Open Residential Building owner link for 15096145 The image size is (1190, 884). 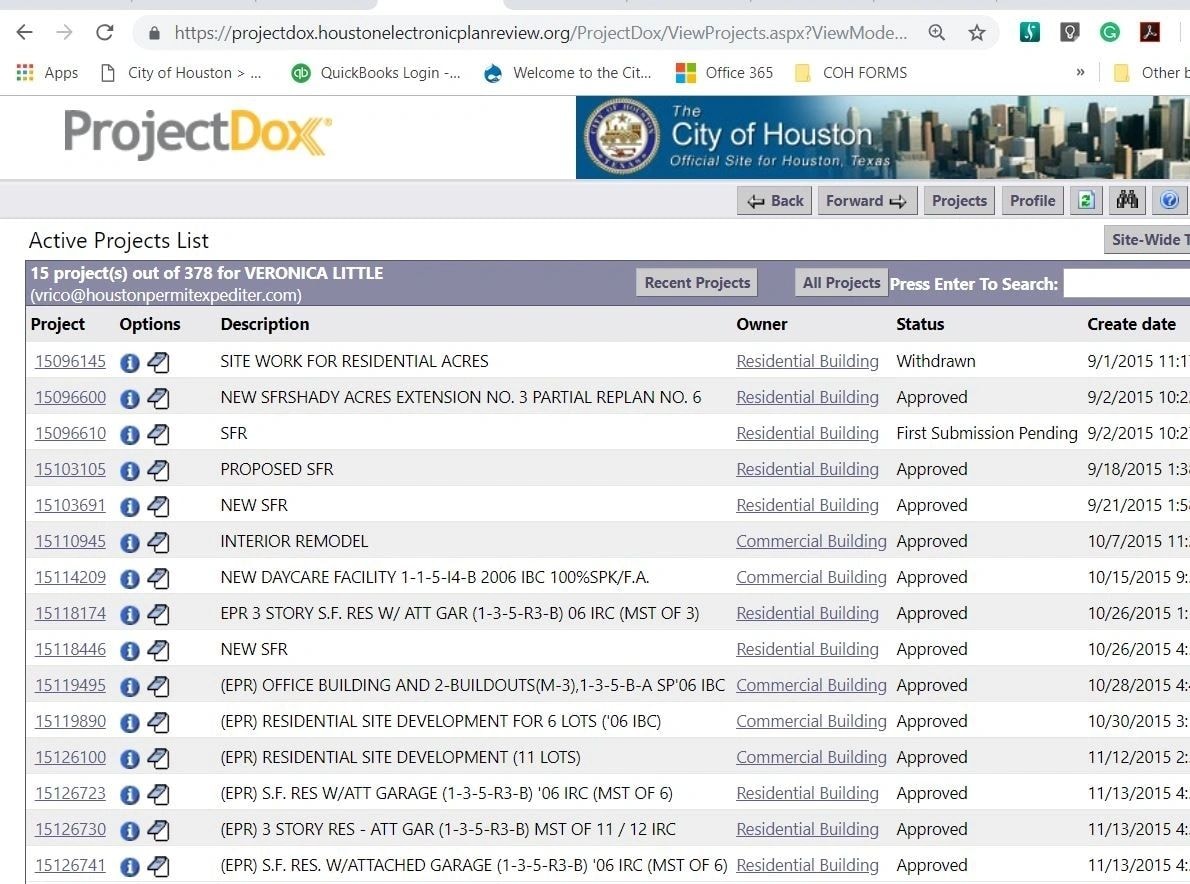[808, 362]
